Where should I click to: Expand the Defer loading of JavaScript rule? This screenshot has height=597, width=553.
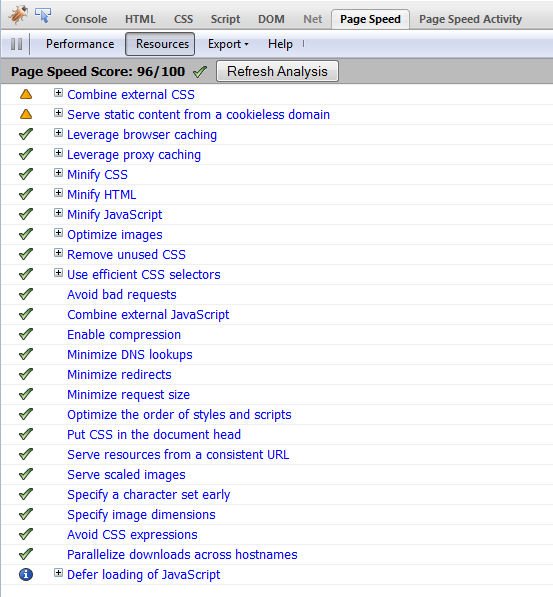point(58,573)
